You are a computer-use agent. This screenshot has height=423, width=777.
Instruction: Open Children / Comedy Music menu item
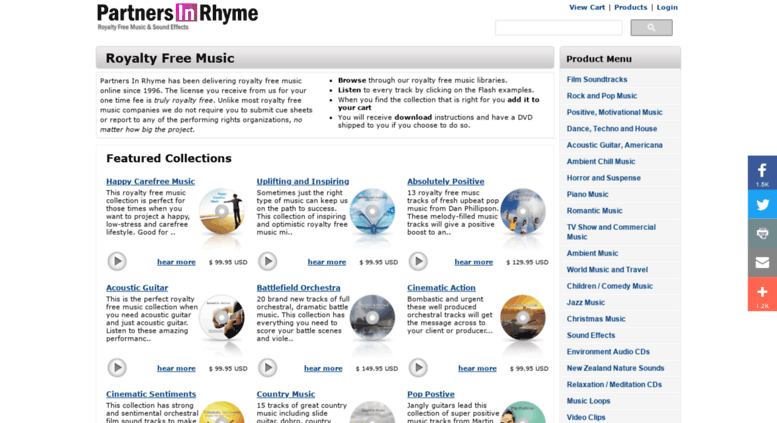(x=610, y=286)
